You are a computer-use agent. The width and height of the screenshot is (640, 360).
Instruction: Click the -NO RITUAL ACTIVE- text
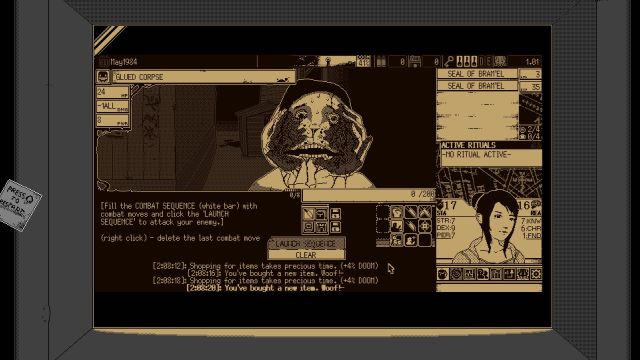coord(476,155)
